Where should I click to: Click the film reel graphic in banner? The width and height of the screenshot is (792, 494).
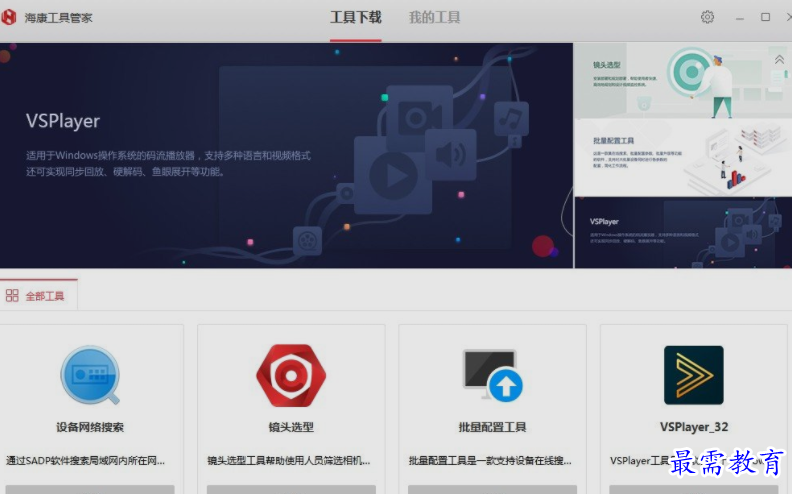click(x=308, y=240)
